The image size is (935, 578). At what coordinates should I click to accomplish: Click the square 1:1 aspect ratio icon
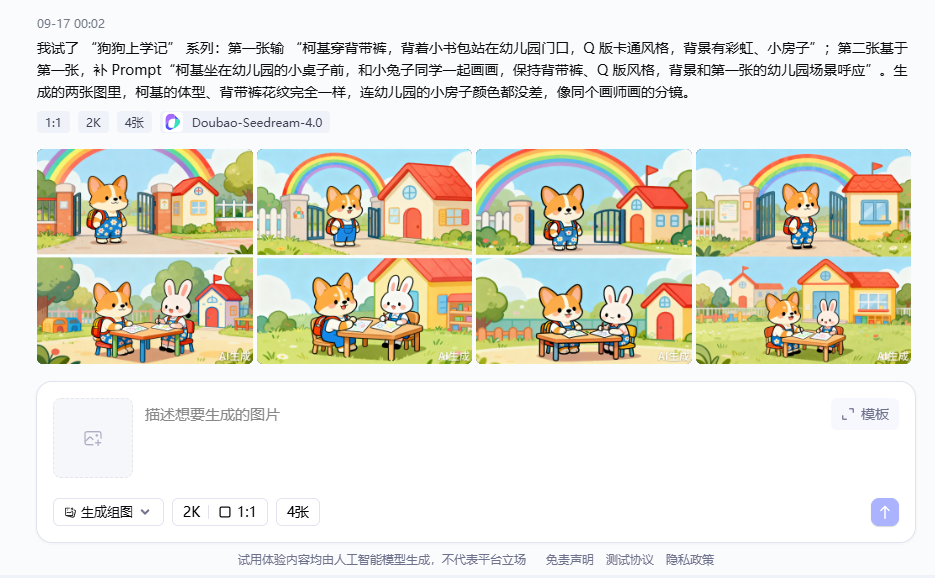pyautogui.click(x=225, y=512)
